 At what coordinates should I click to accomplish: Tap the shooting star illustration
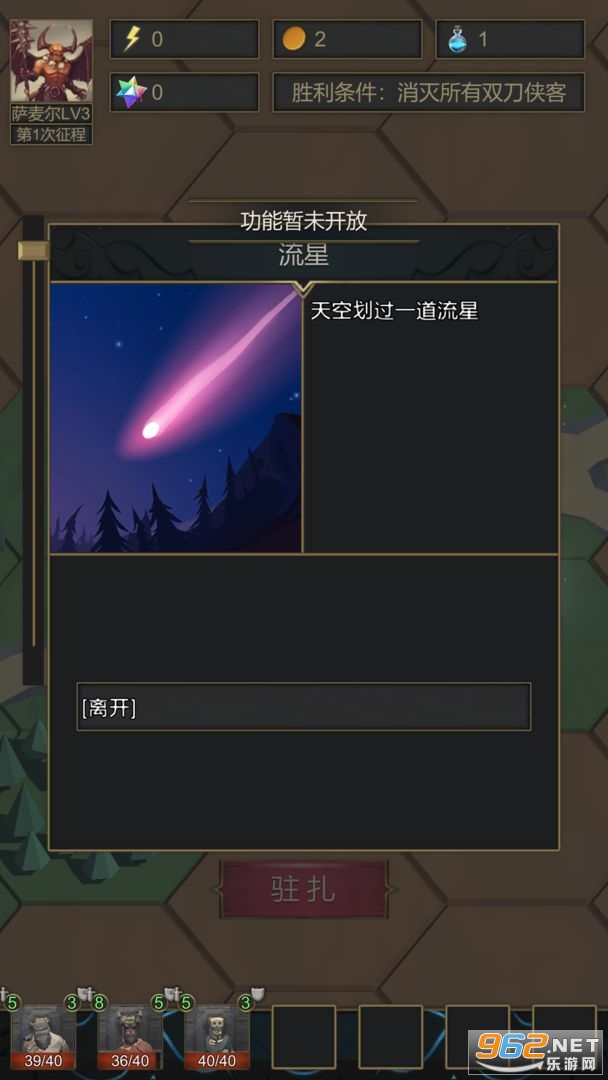point(176,417)
